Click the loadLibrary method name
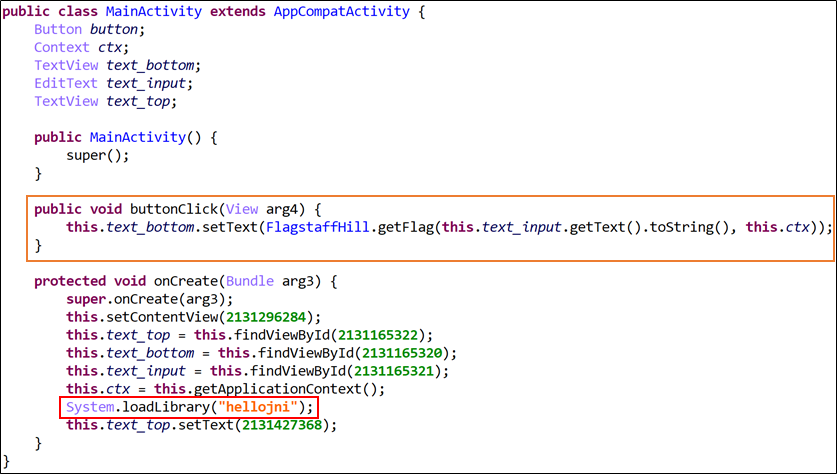 pyautogui.click(x=165, y=407)
